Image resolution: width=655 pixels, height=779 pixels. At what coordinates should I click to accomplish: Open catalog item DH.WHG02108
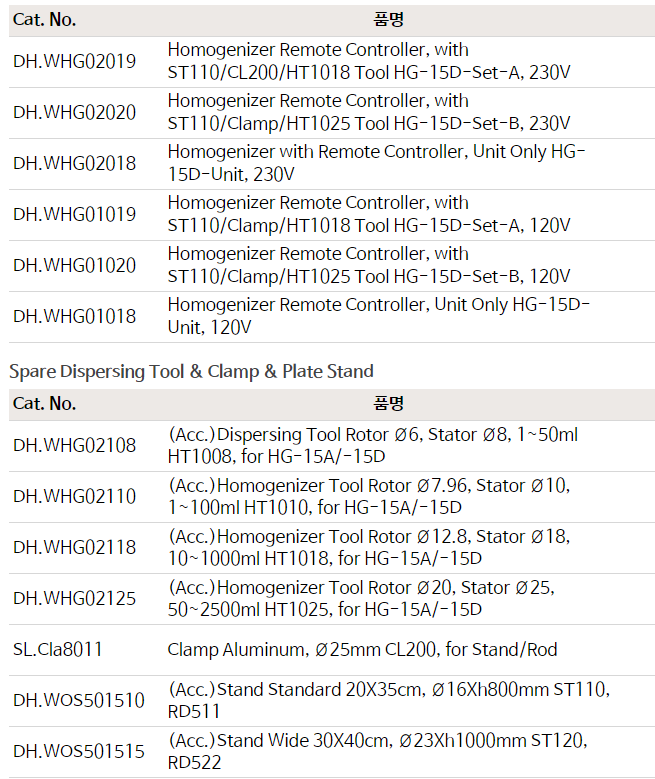tap(75, 446)
